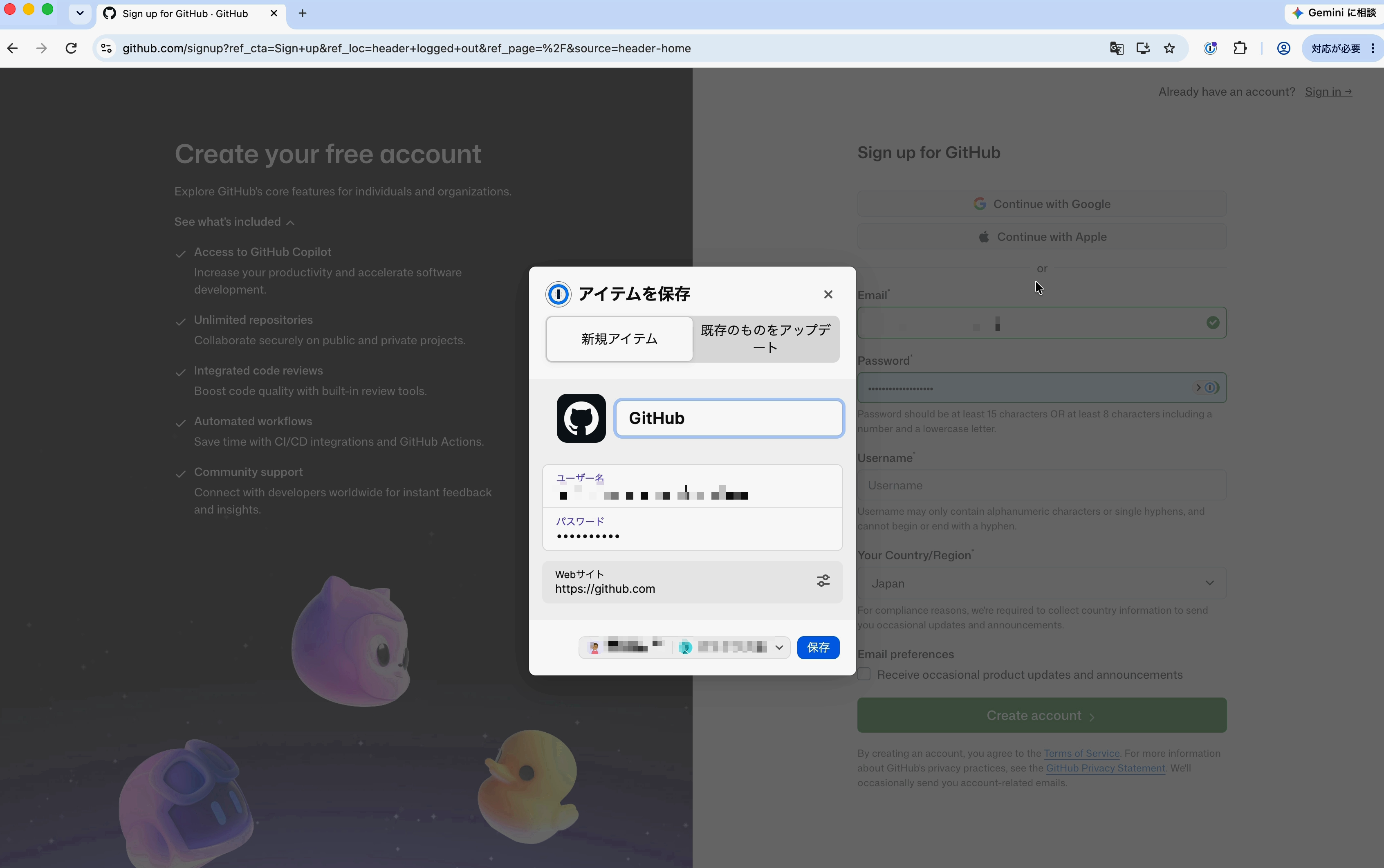The image size is (1384, 868).
Task: Open Chrome's three-dot menu
Action: point(1373,48)
